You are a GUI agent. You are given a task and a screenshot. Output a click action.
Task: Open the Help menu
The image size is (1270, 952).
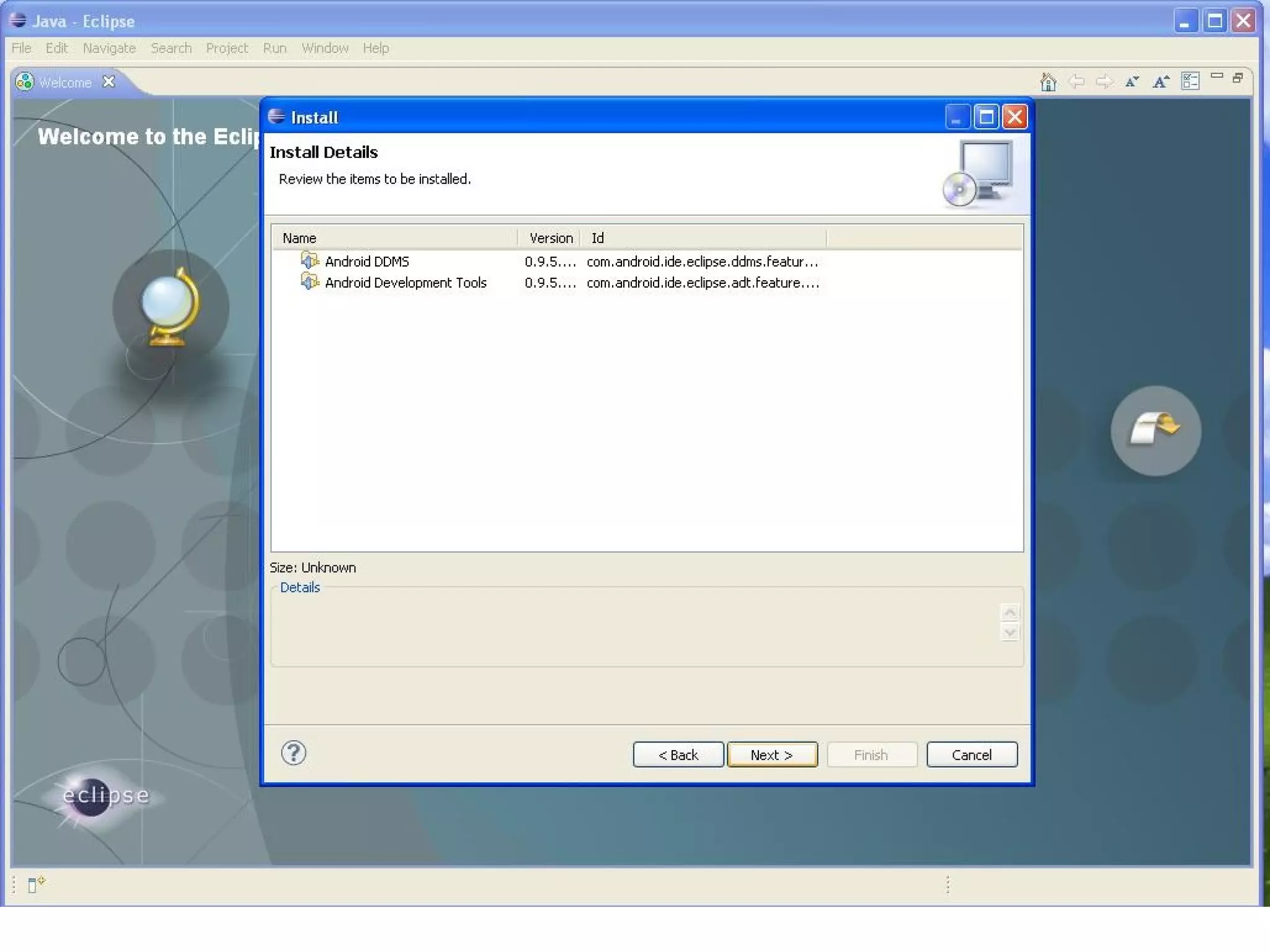click(375, 48)
